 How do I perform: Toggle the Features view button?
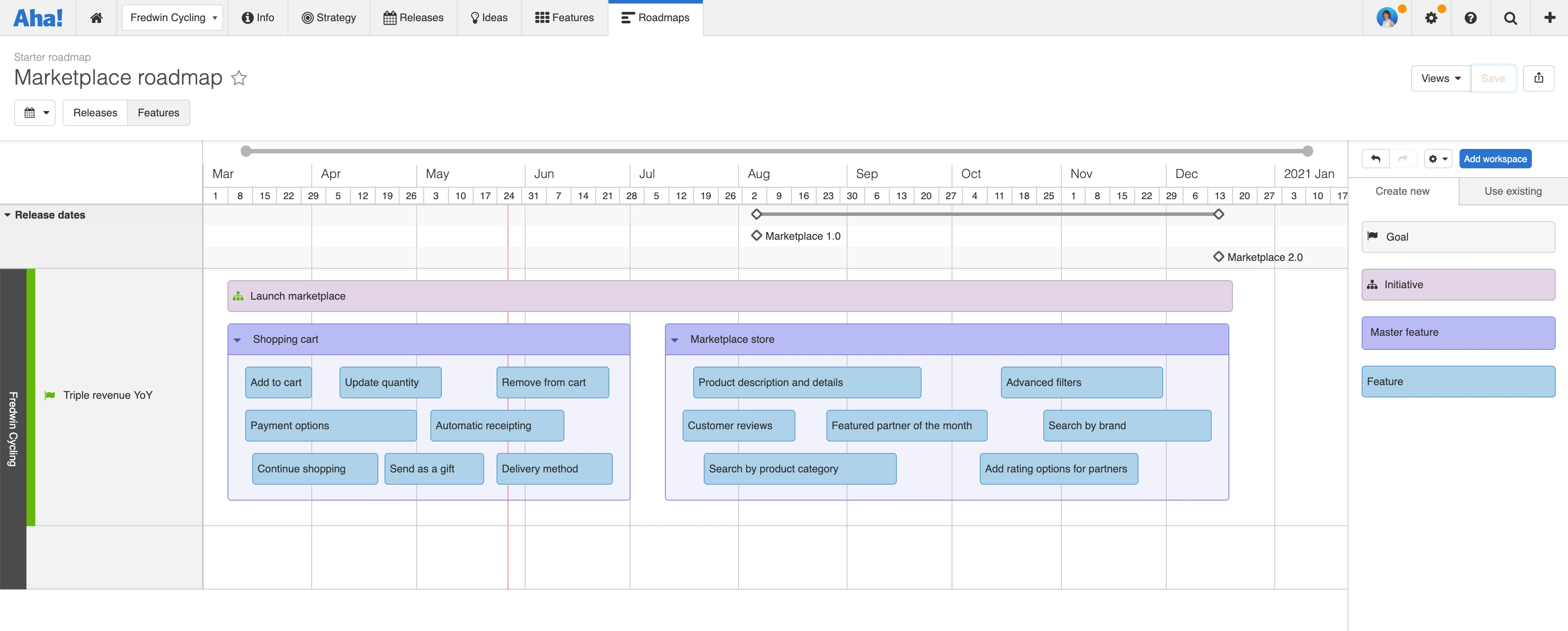click(158, 112)
